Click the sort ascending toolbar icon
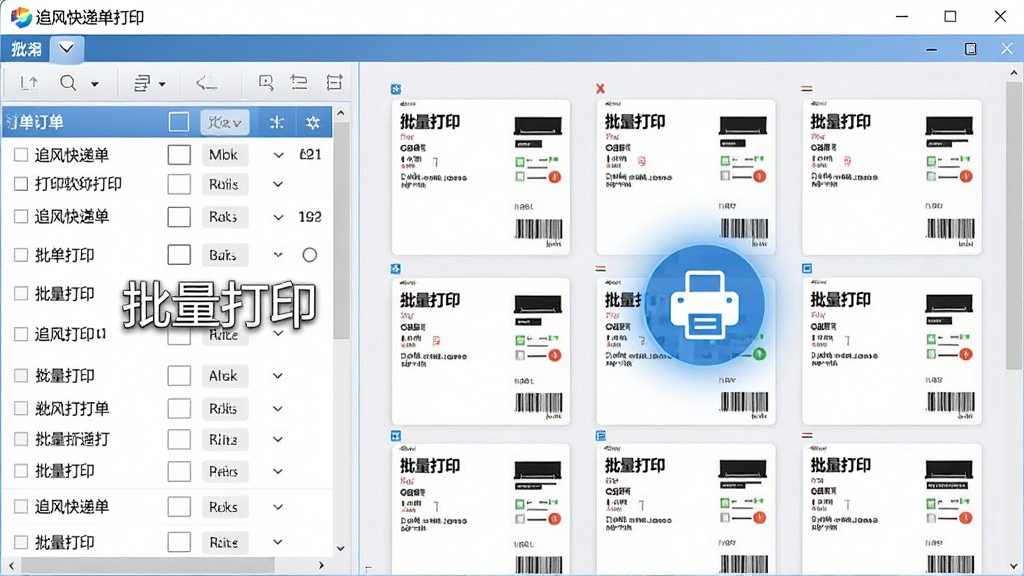1024x576 pixels. tap(29, 83)
